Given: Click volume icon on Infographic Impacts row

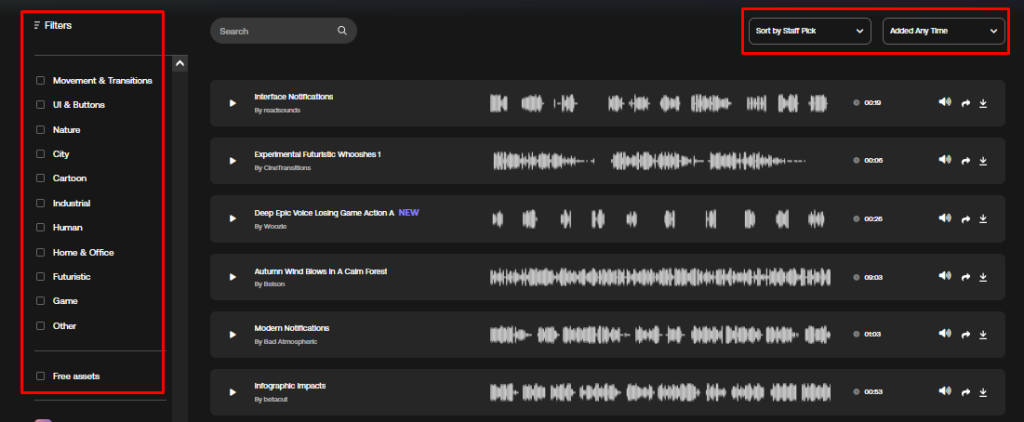Looking at the screenshot, I should (x=944, y=391).
